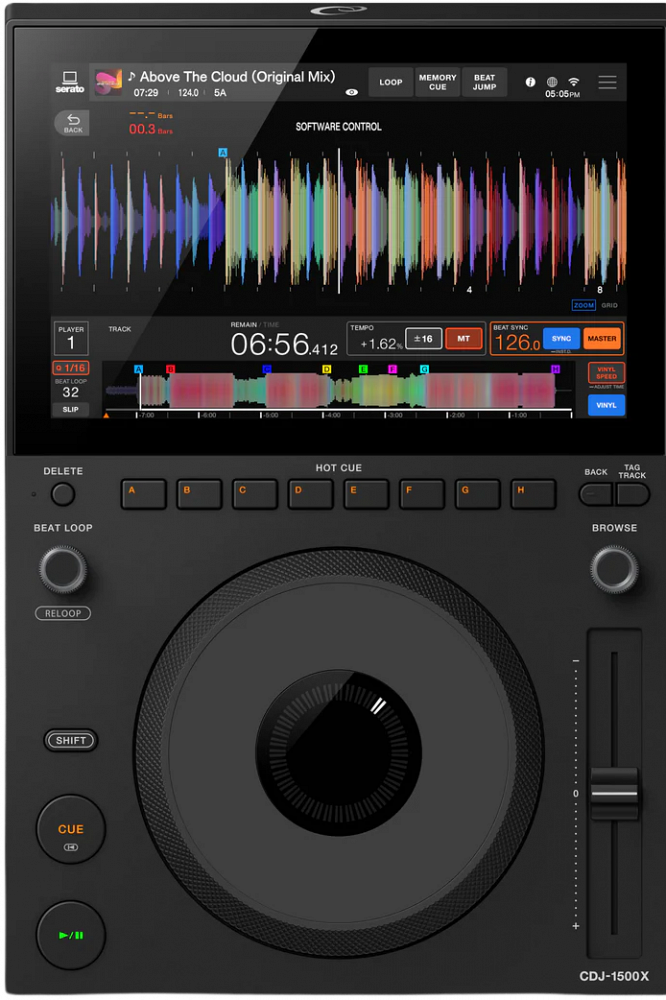Screen dimensions: 666x1000
Task: Tap overview hot cue G marker
Action: coord(424,369)
